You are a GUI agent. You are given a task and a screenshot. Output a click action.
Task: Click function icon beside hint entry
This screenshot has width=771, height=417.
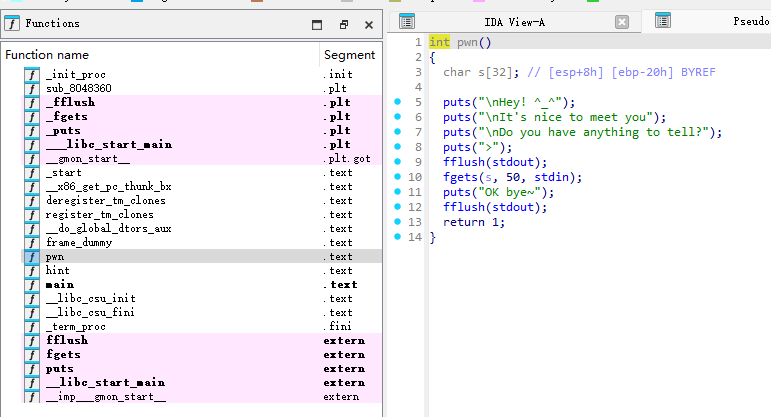pos(31,271)
